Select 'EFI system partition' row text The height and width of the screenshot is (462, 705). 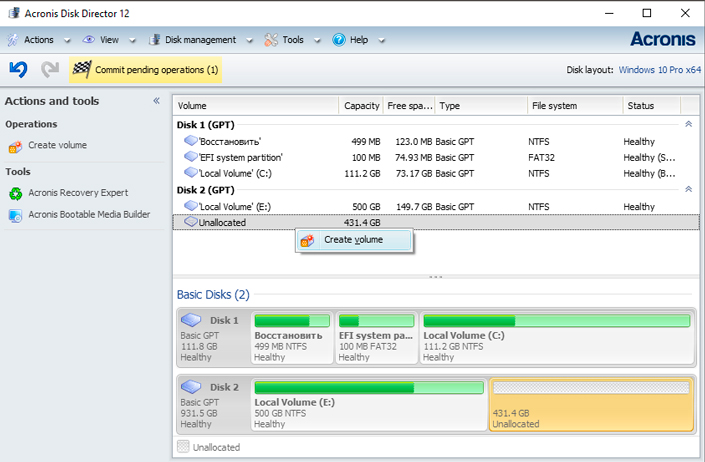pyautogui.click(x=241, y=158)
